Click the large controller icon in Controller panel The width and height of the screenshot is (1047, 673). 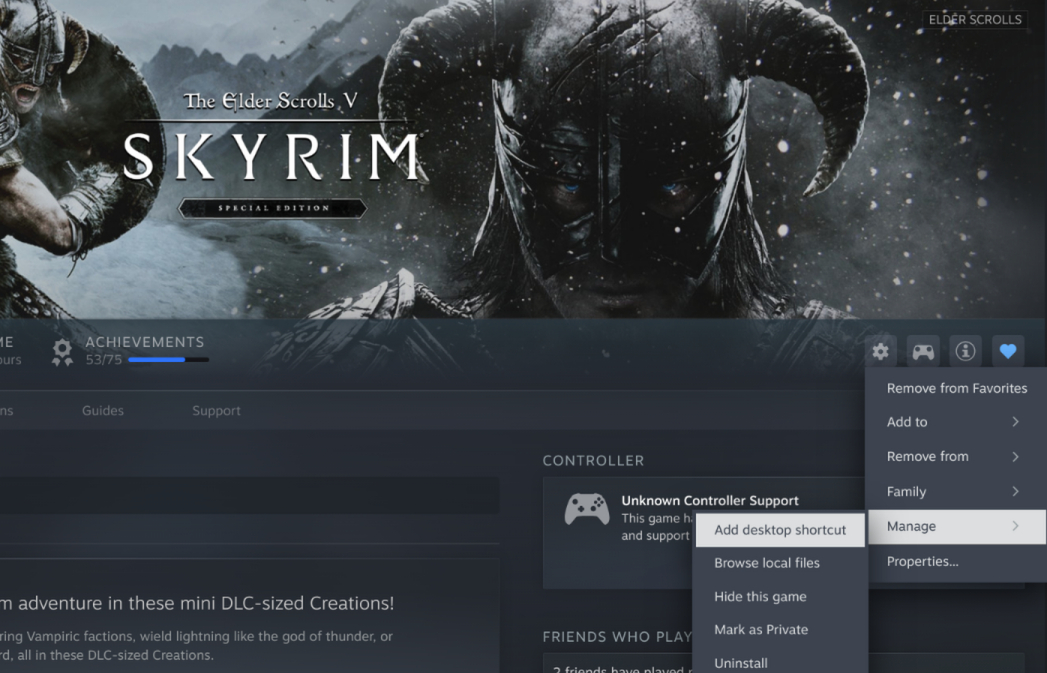tap(586, 509)
